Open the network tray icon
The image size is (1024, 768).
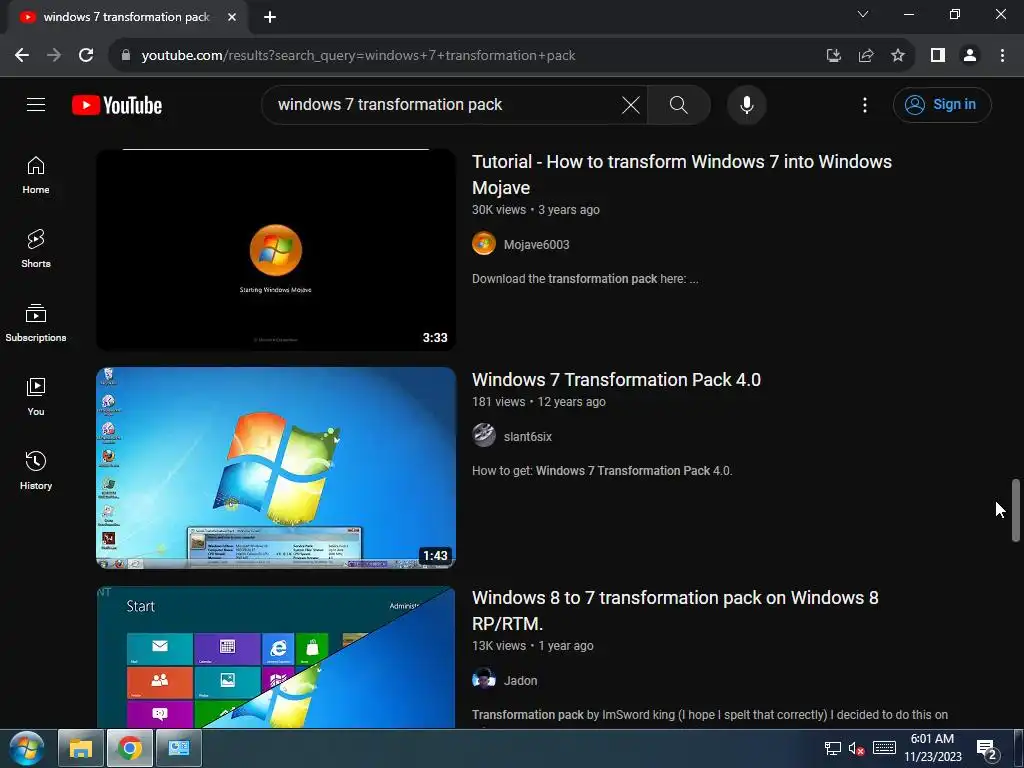coord(832,748)
